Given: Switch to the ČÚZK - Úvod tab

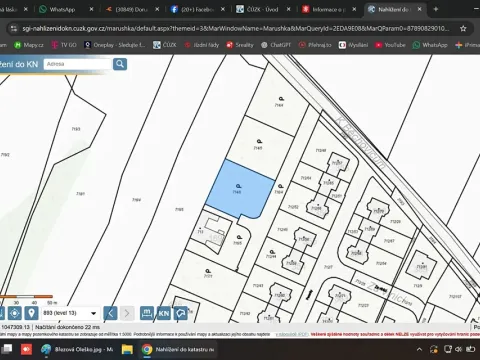Looking at the screenshot, I should point(262,9).
